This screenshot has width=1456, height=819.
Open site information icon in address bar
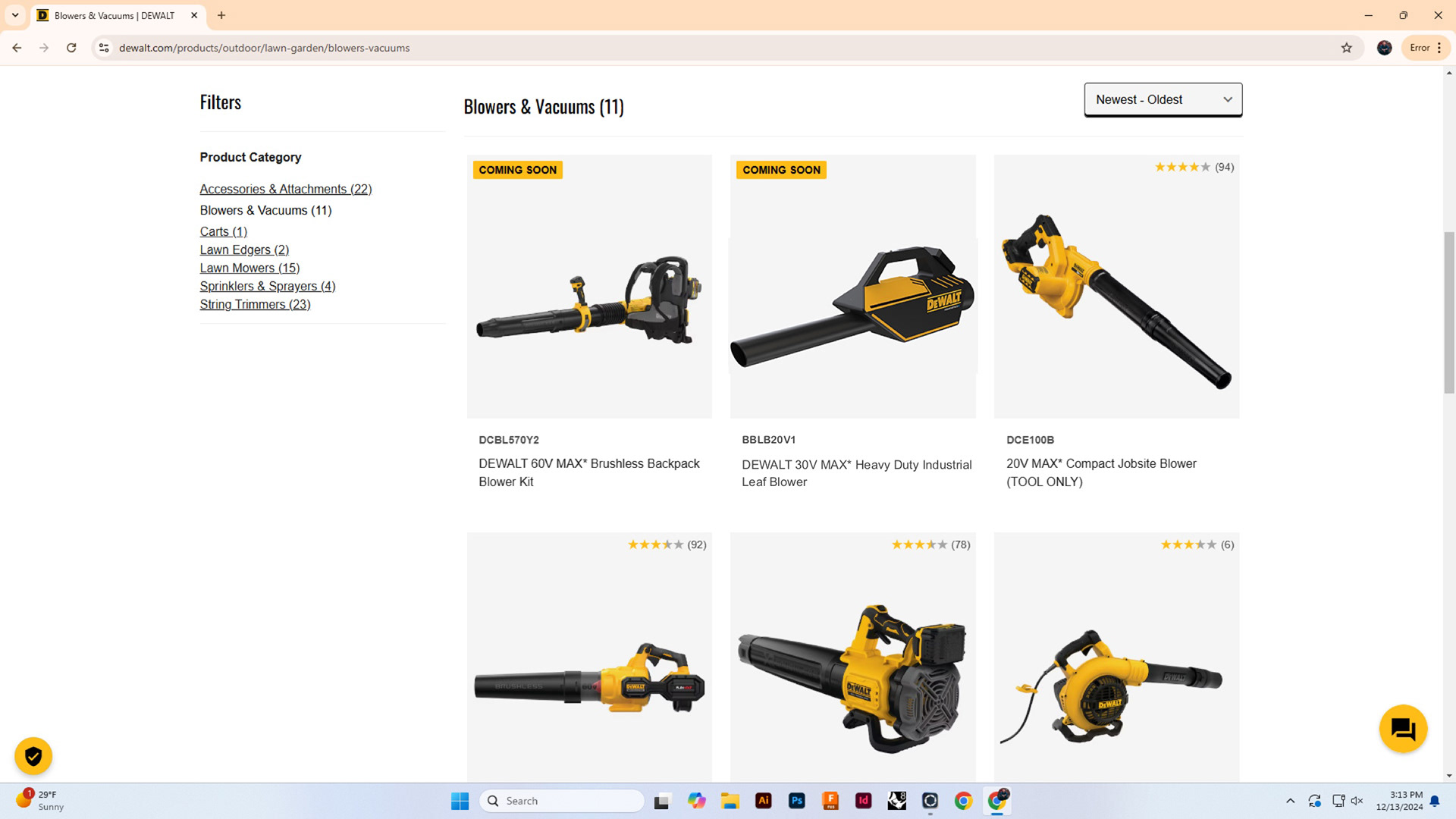pyautogui.click(x=104, y=48)
